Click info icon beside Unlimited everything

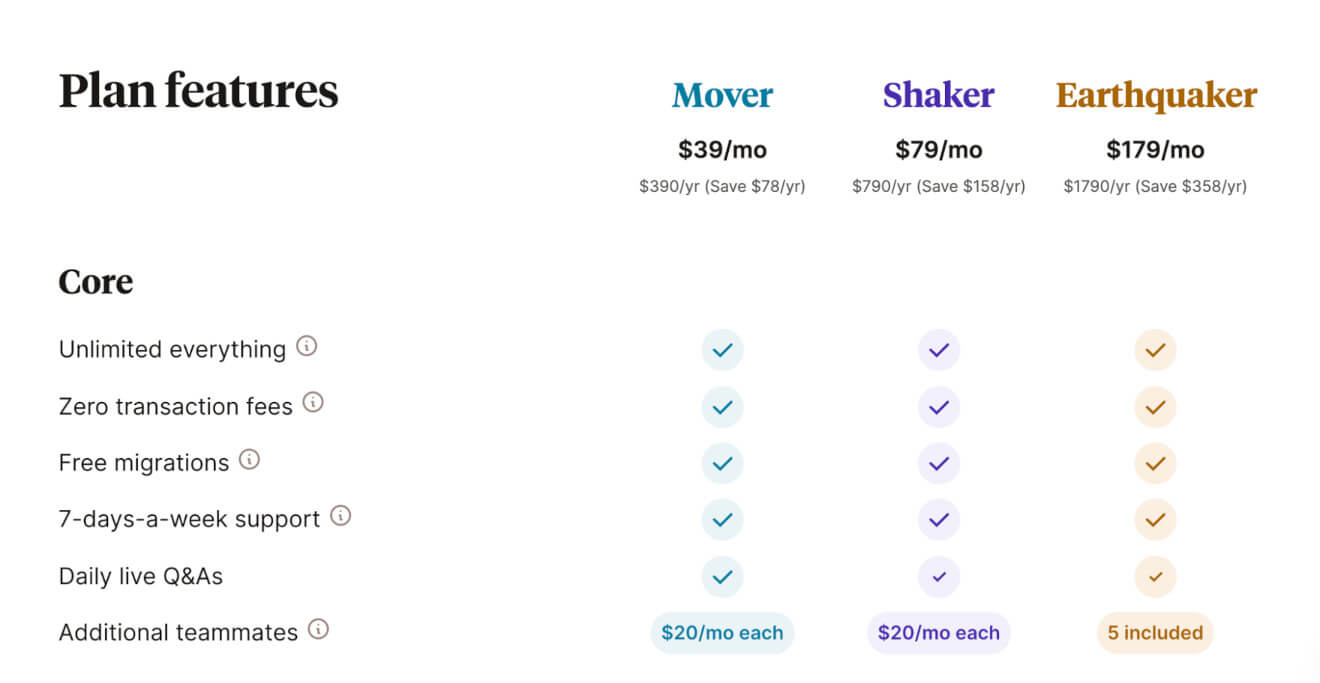pos(307,347)
